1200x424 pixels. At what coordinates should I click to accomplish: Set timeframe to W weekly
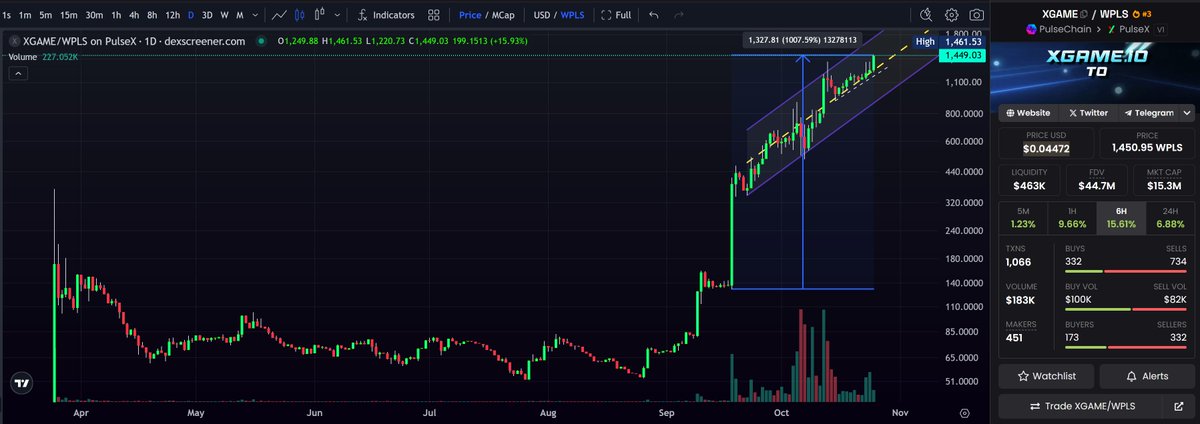tap(224, 15)
